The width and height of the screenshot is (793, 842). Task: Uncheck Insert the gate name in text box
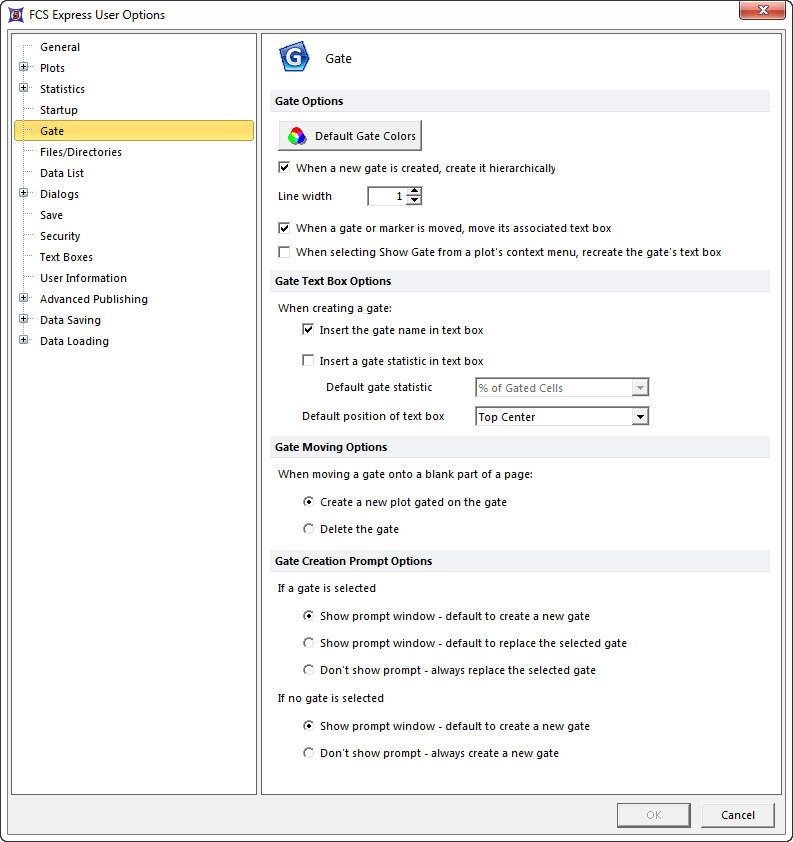(308, 330)
